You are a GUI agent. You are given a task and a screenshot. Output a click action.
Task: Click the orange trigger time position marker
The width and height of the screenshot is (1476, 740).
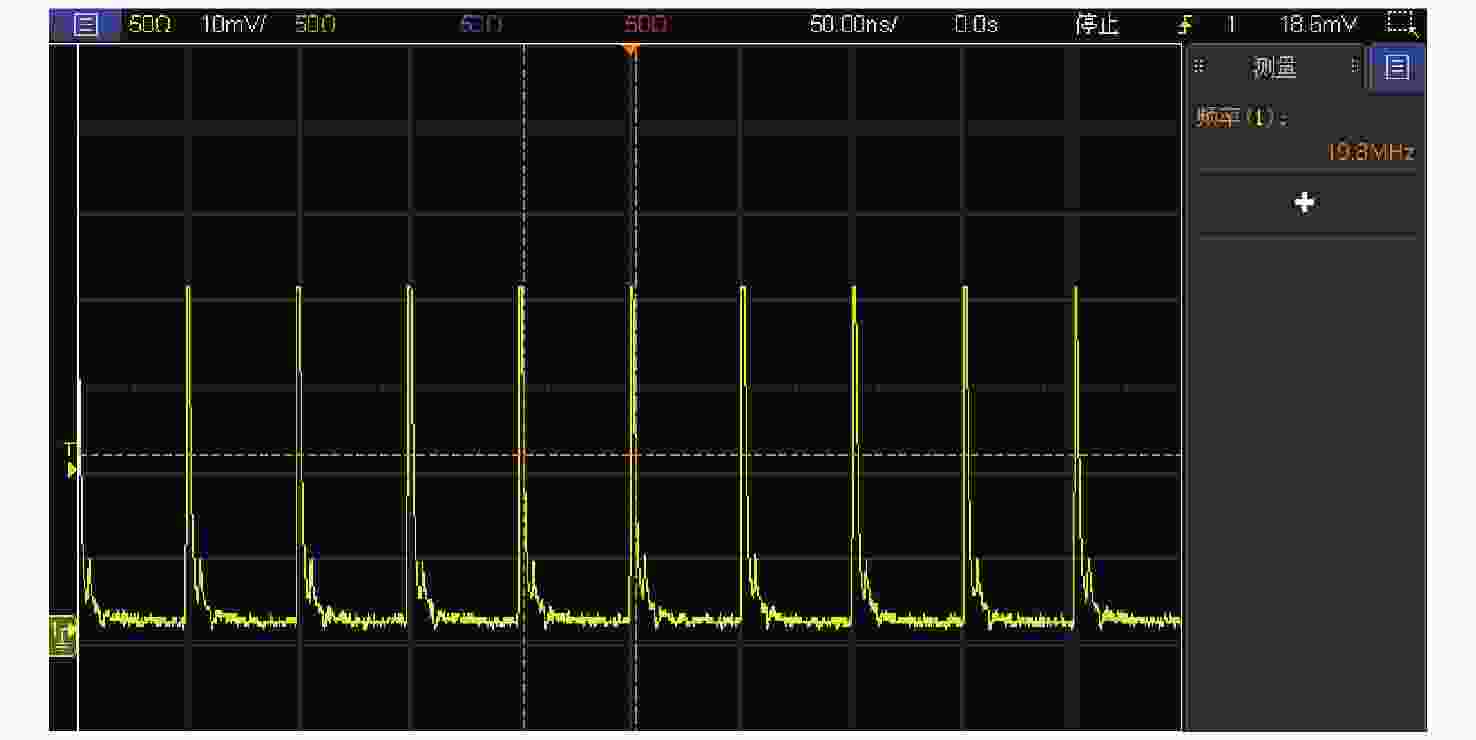630,50
